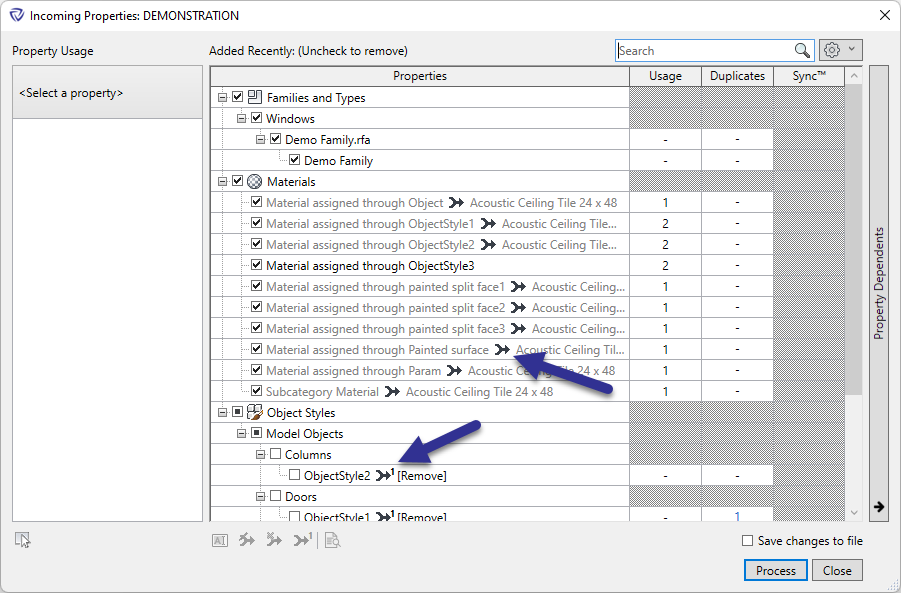Click the Usage column header

(x=665, y=76)
